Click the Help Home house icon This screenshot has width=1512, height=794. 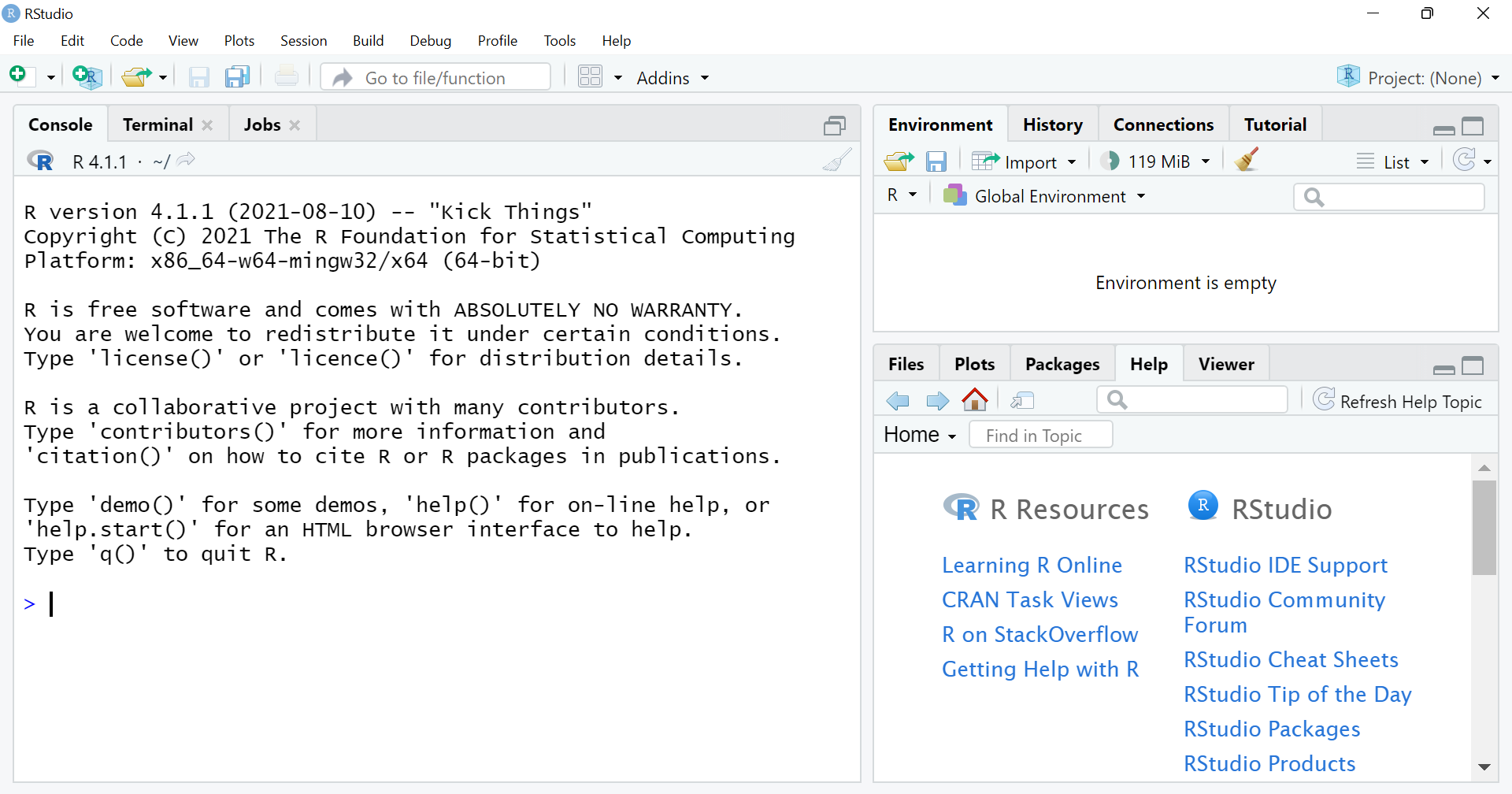point(975,399)
